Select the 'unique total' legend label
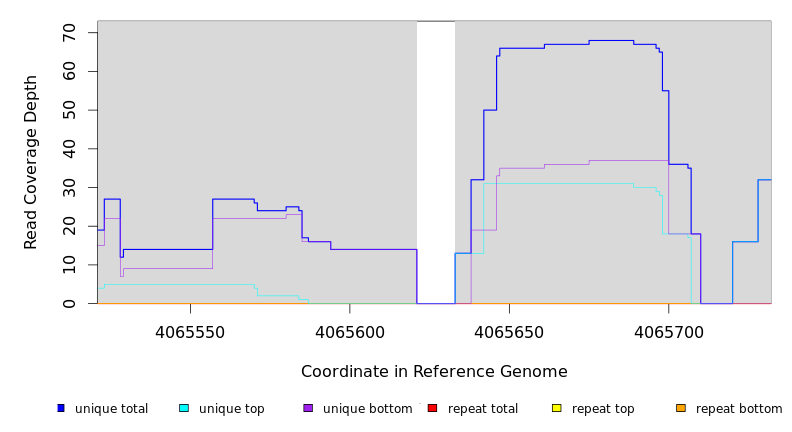Image resolution: width=792 pixels, height=432 pixels. tap(111, 409)
